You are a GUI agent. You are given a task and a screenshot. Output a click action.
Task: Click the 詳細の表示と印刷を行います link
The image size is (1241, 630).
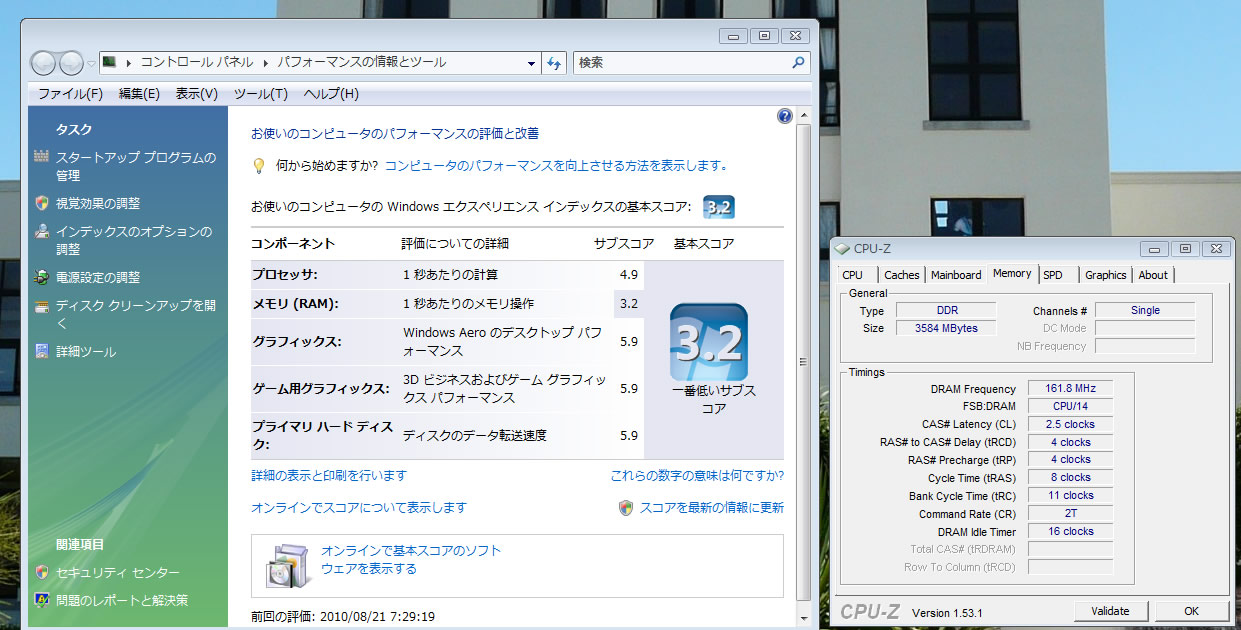(x=329, y=475)
